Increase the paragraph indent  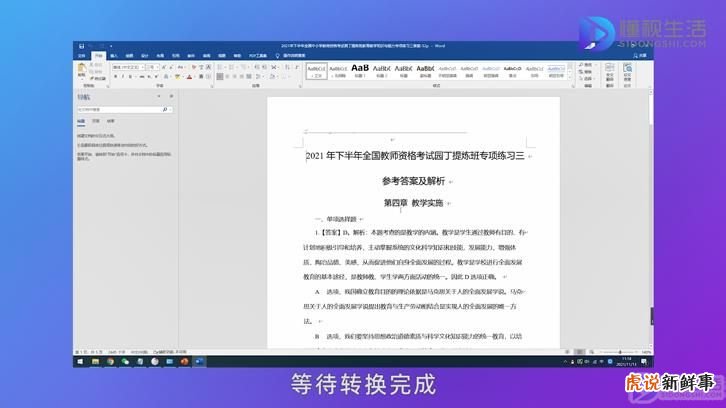point(264,67)
